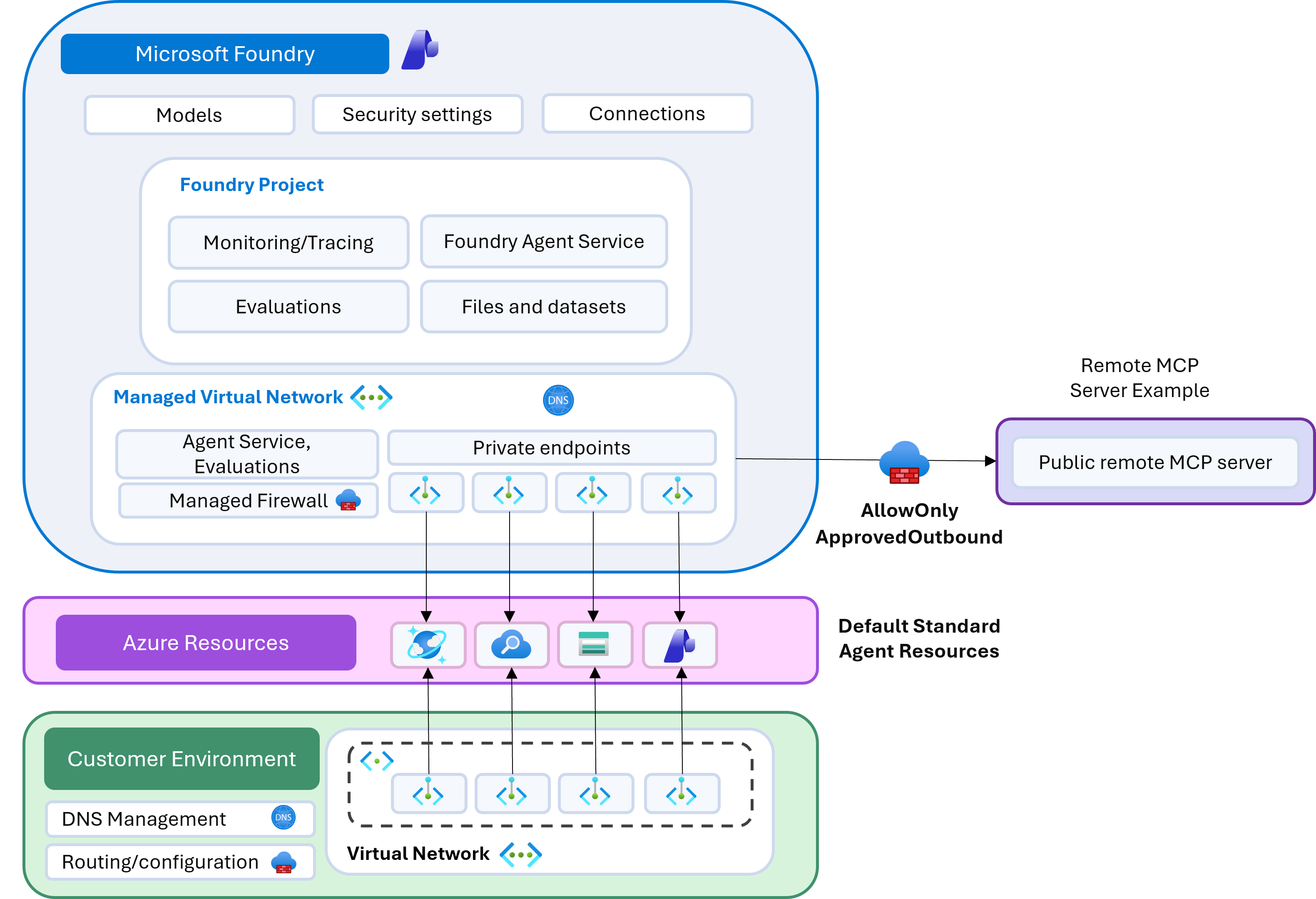Image resolution: width=1316 pixels, height=899 pixels.
Task: Click the Managed Virtual Network heading text
Action: coord(228,397)
